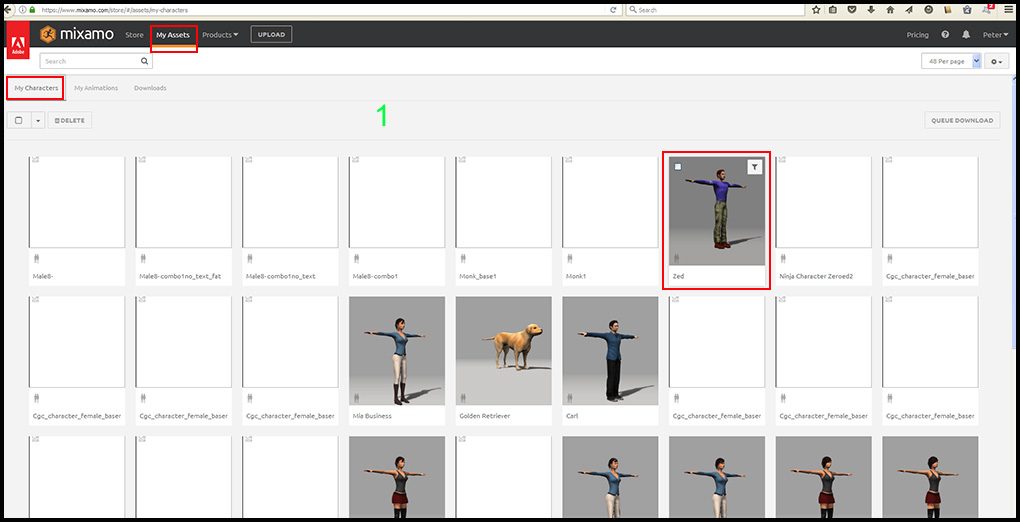The width and height of the screenshot is (1020, 522).
Task: Open the help question mark icon
Action: 945,34
